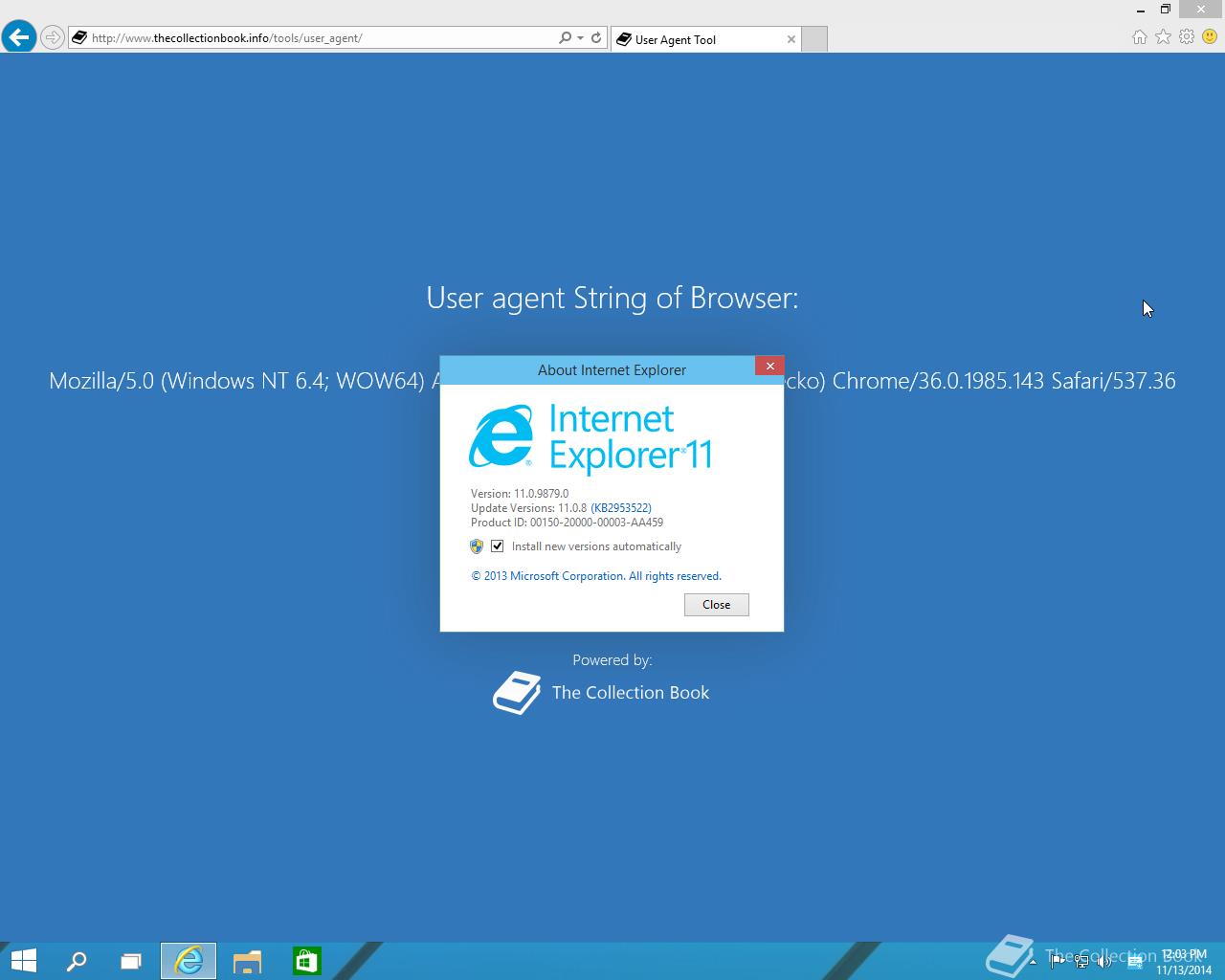Click the browser Forward arrow button
Image resolution: width=1225 pixels, height=980 pixels.
click(53, 38)
